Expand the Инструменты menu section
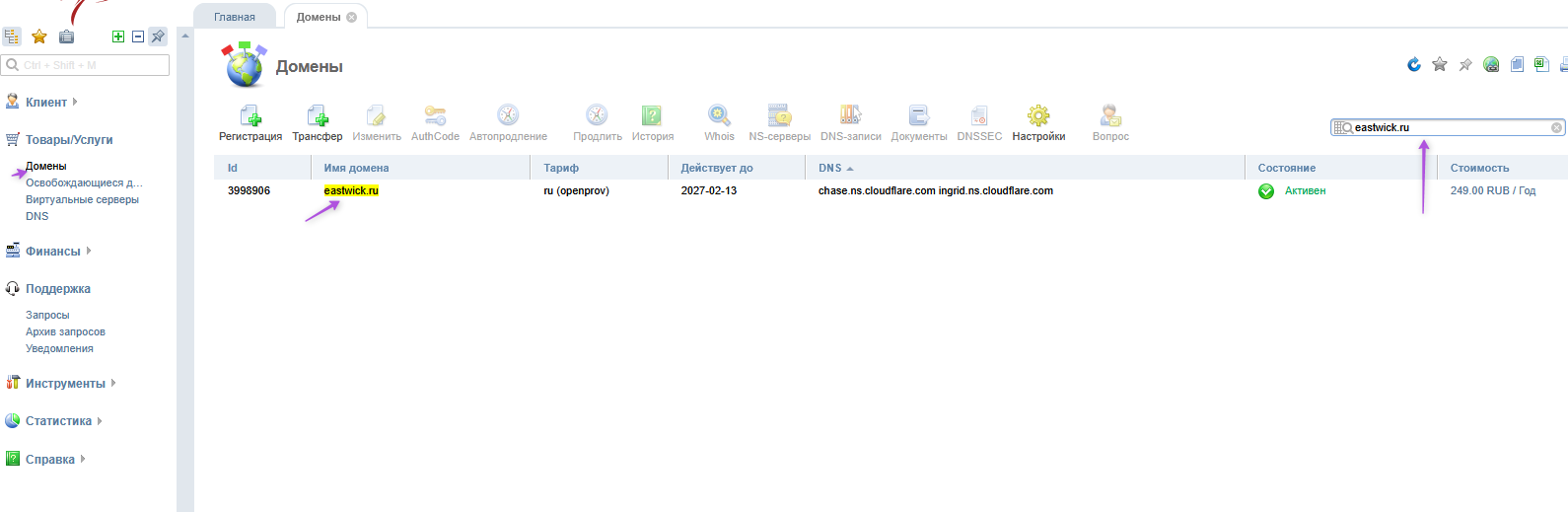Viewport: 1568px width, 512px height. coord(65,384)
